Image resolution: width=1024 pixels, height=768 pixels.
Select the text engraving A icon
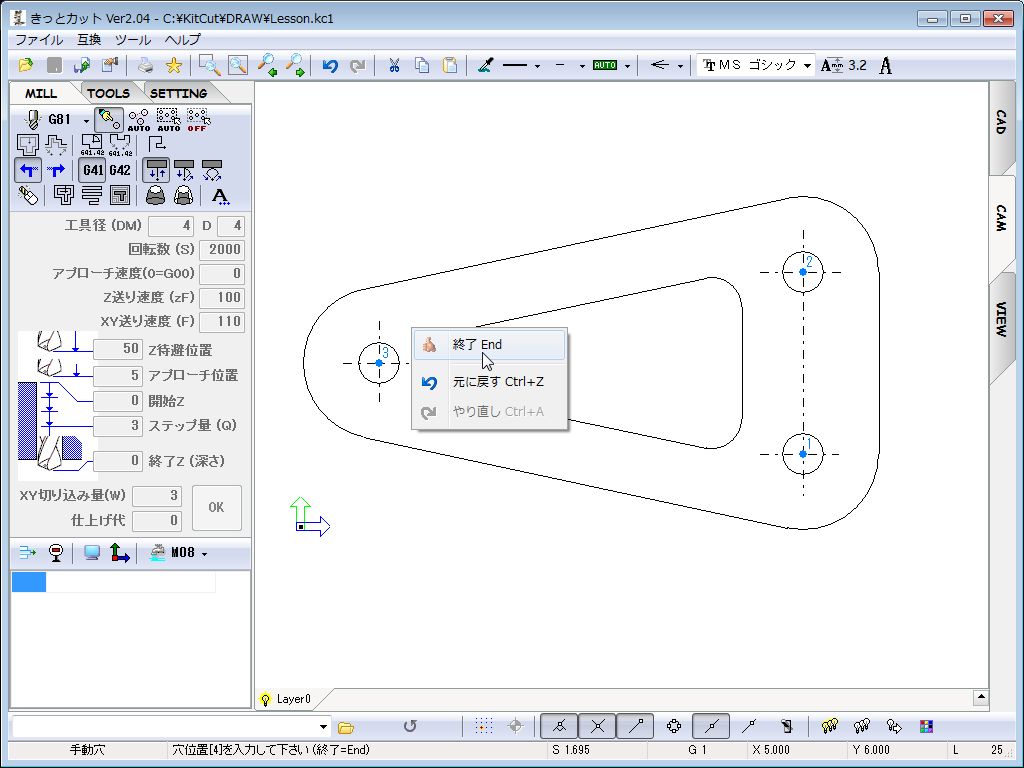point(221,195)
